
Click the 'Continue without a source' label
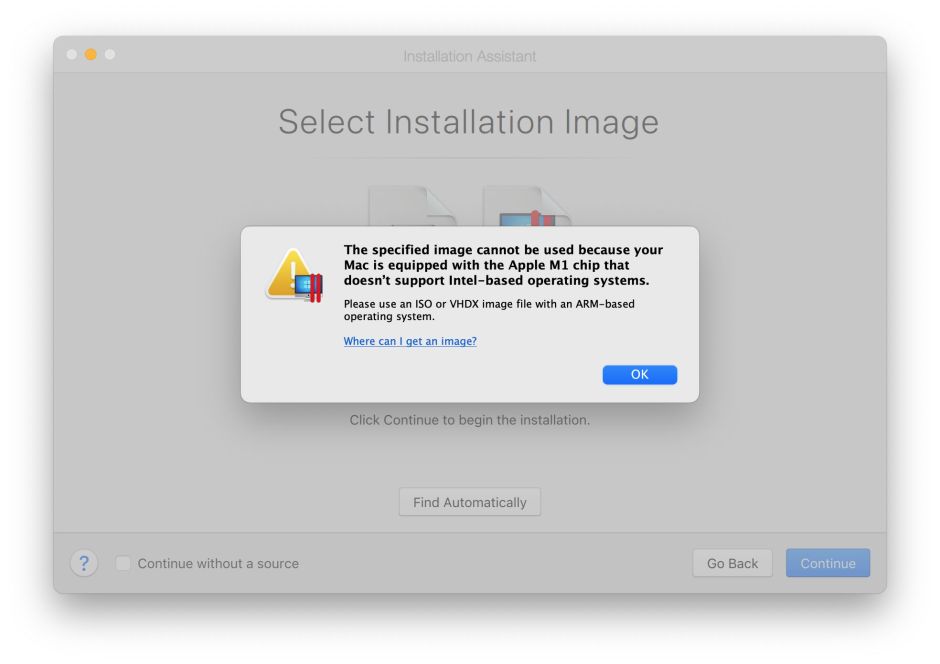pyautogui.click(x=218, y=563)
